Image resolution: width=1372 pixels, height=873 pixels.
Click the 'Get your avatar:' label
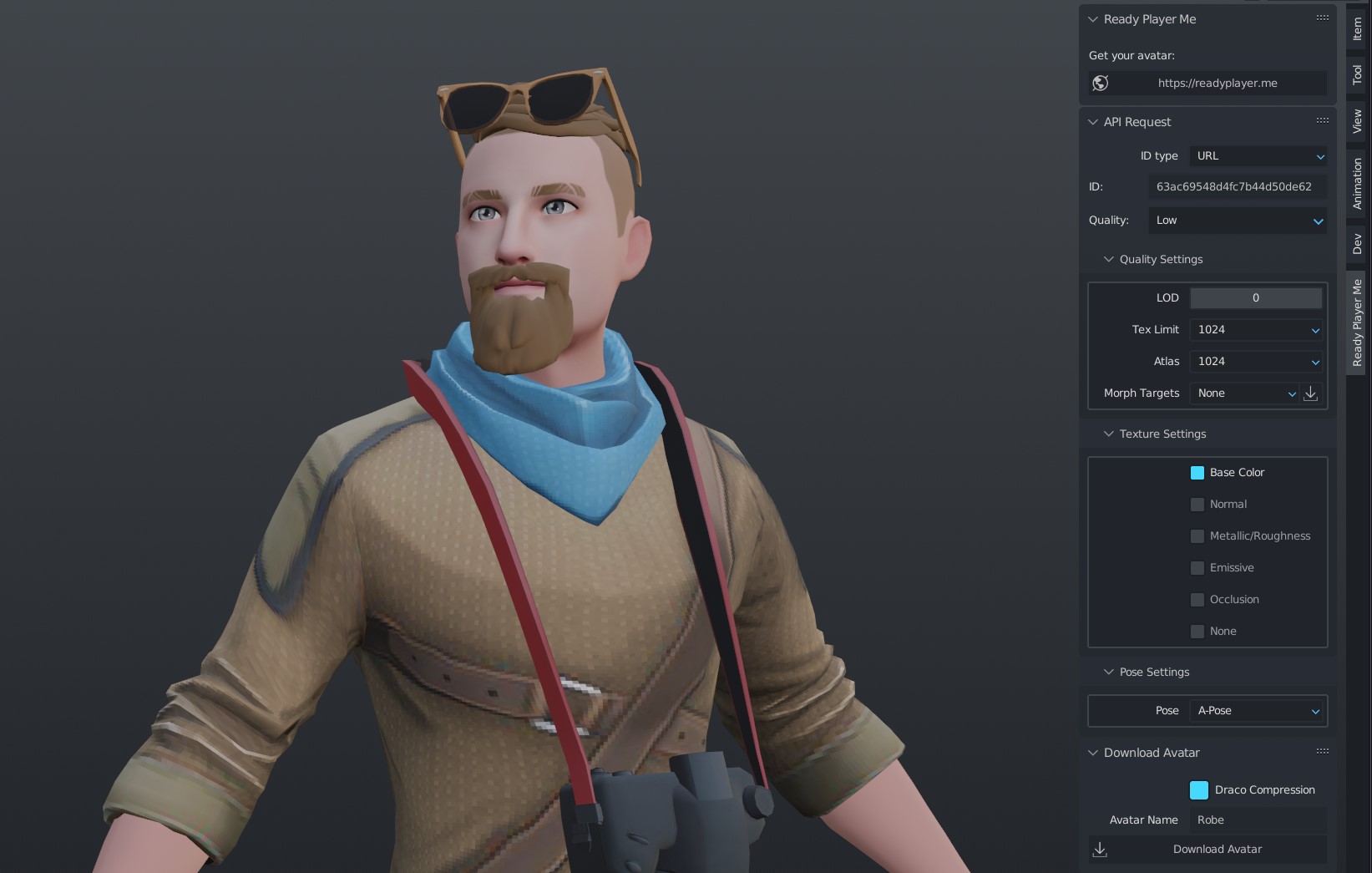(1132, 56)
